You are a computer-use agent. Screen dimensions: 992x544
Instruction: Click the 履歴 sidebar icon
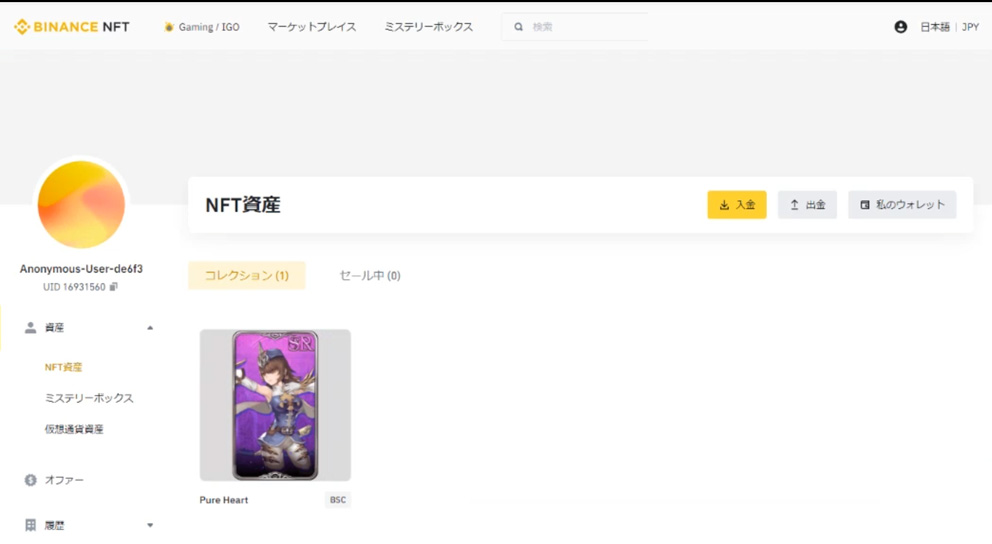coord(30,525)
